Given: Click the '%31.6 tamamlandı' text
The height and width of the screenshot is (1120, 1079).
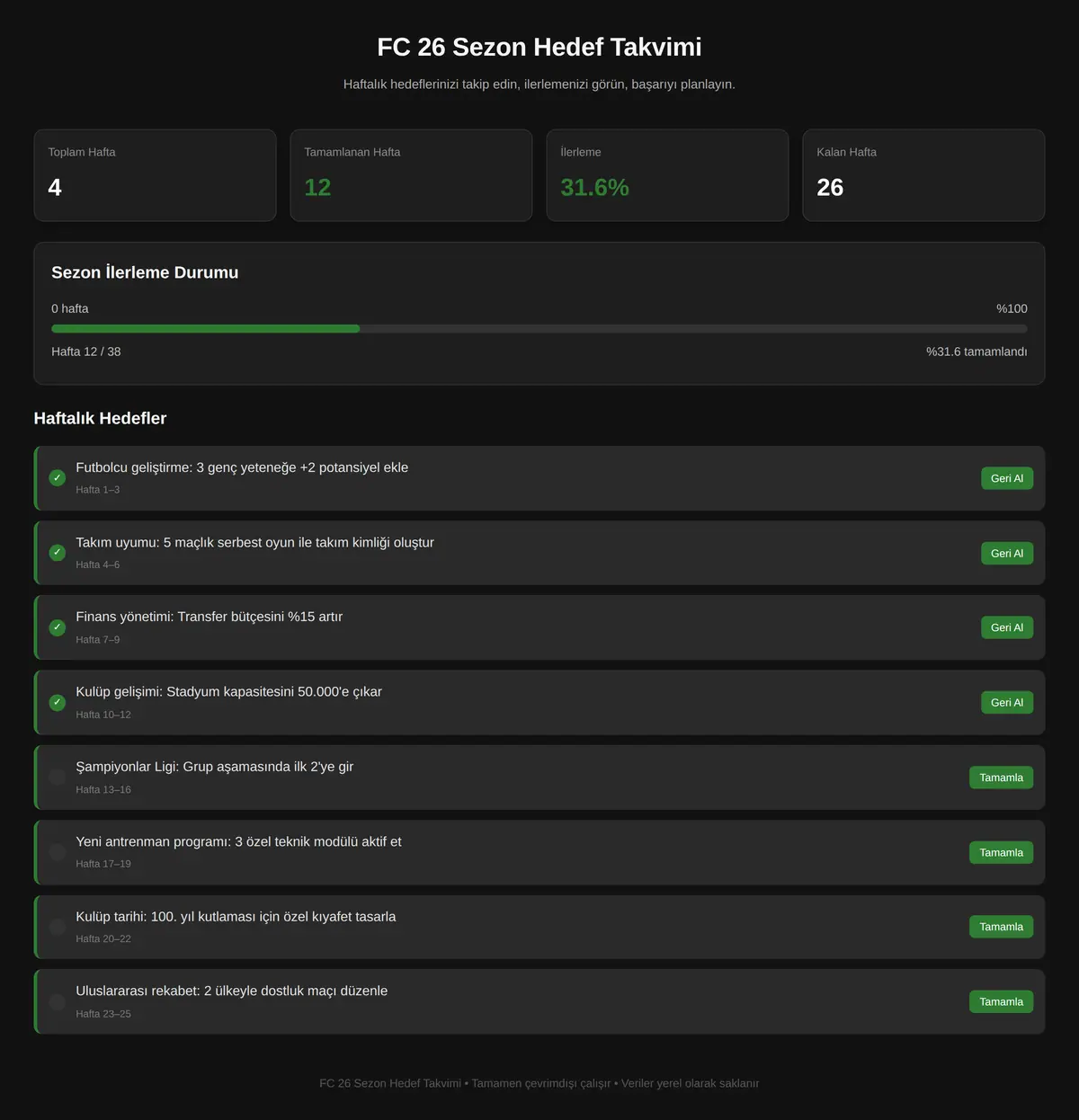Looking at the screenshot, I should [x=976, y=351].
